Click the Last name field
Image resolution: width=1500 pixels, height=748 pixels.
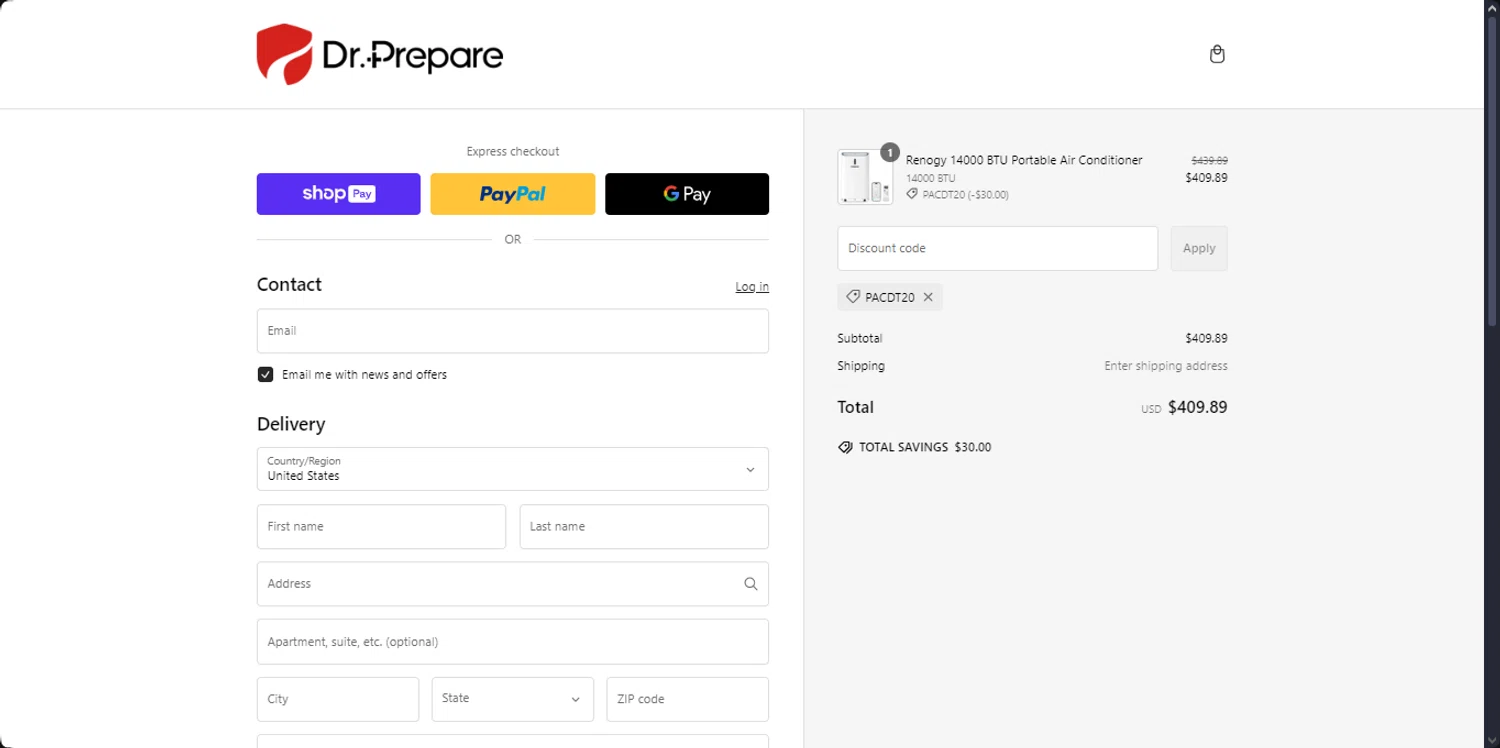(x=644, y=527)
